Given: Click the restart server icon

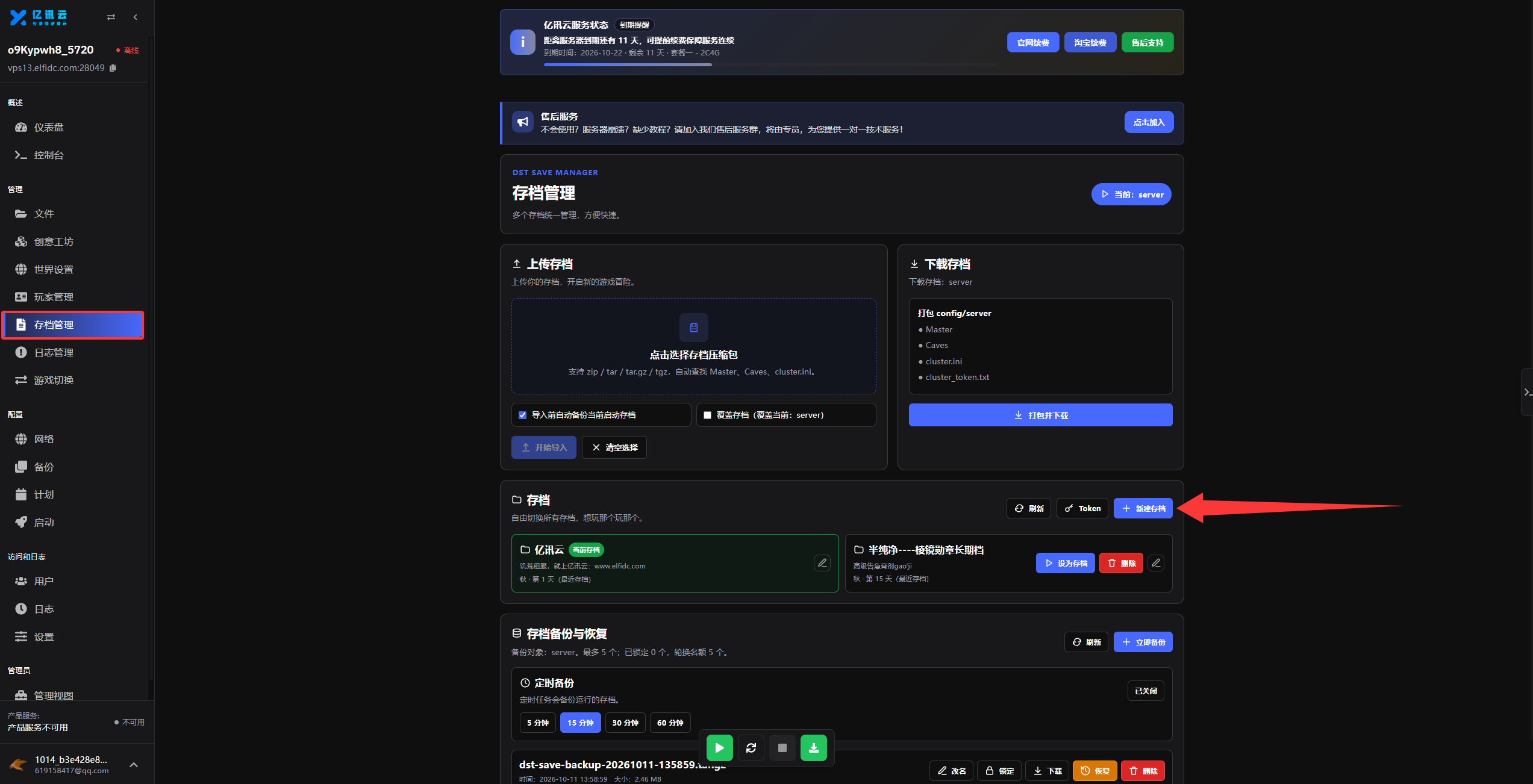Looking at the screenshot, I should tap(751, 748).
